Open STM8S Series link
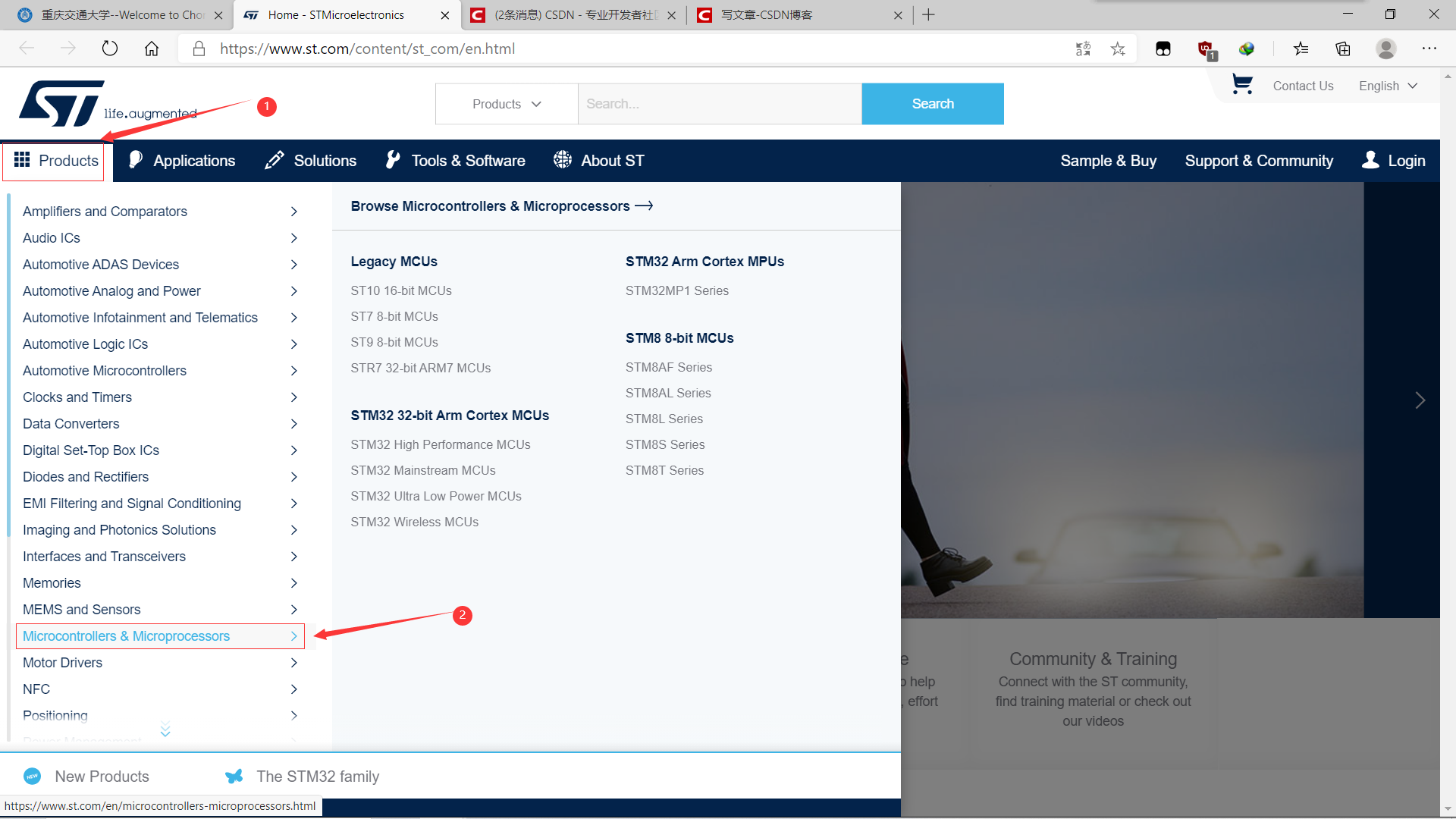The image size is (1456, 819). (x=665, y=444)
